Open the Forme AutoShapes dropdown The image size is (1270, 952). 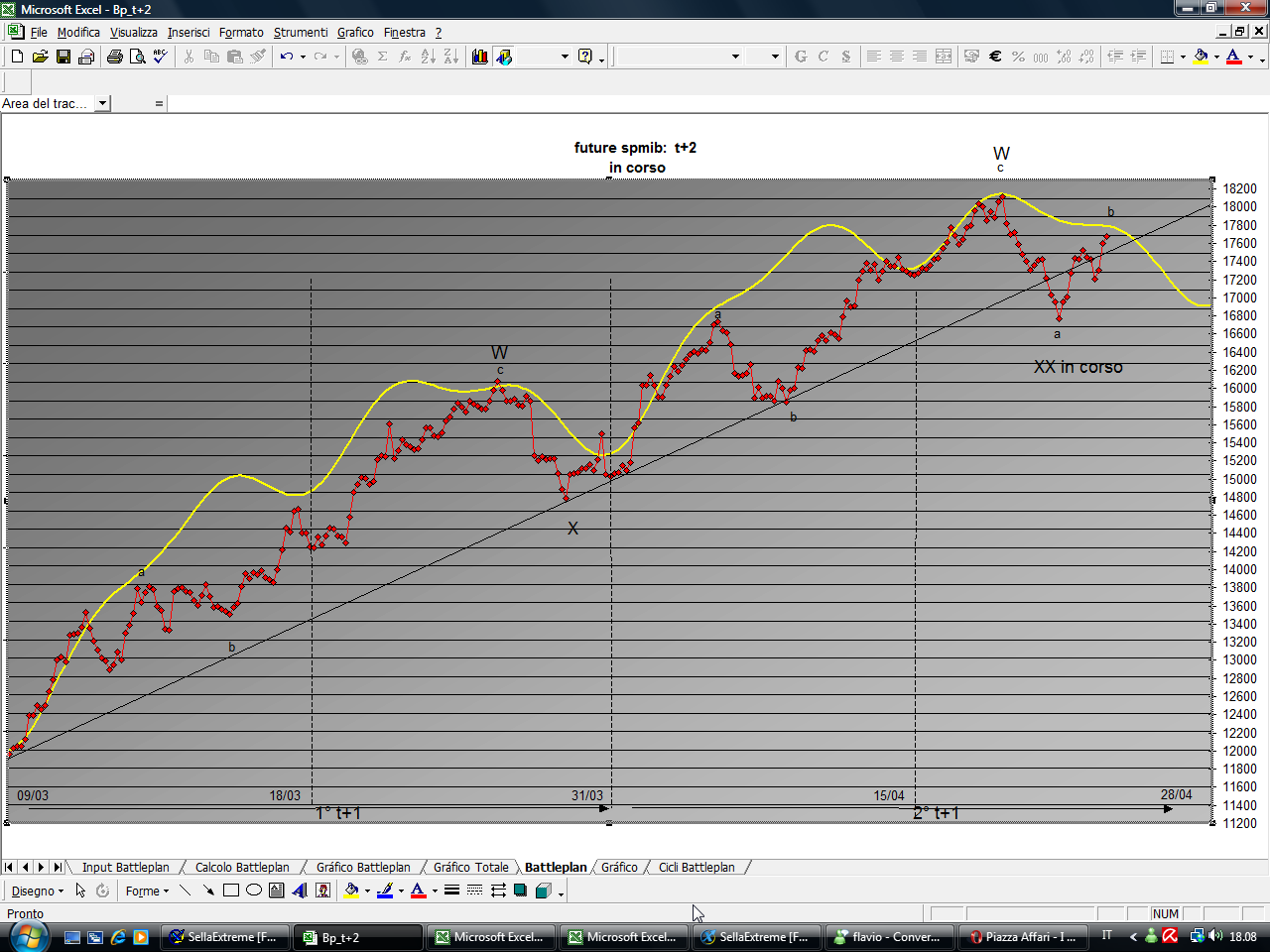tap(147, 891)
